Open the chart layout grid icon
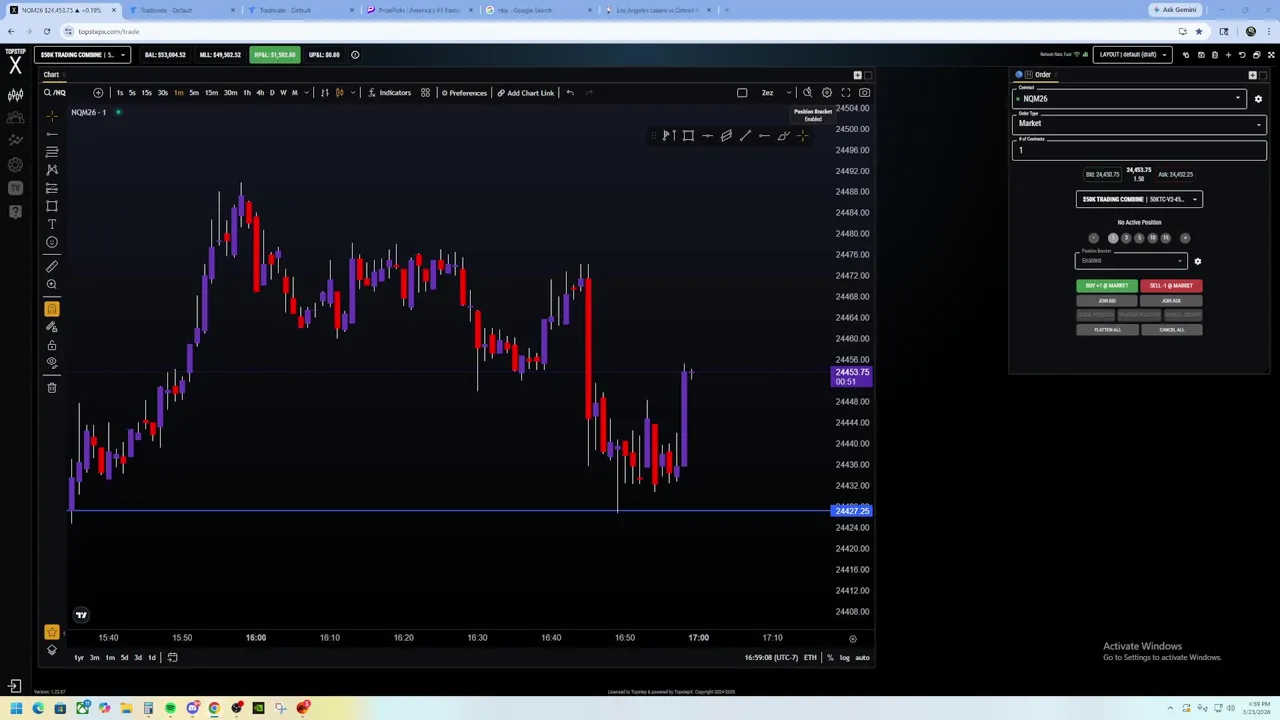The height and width of the screenshot is (720, 1280). coord(425,93)
